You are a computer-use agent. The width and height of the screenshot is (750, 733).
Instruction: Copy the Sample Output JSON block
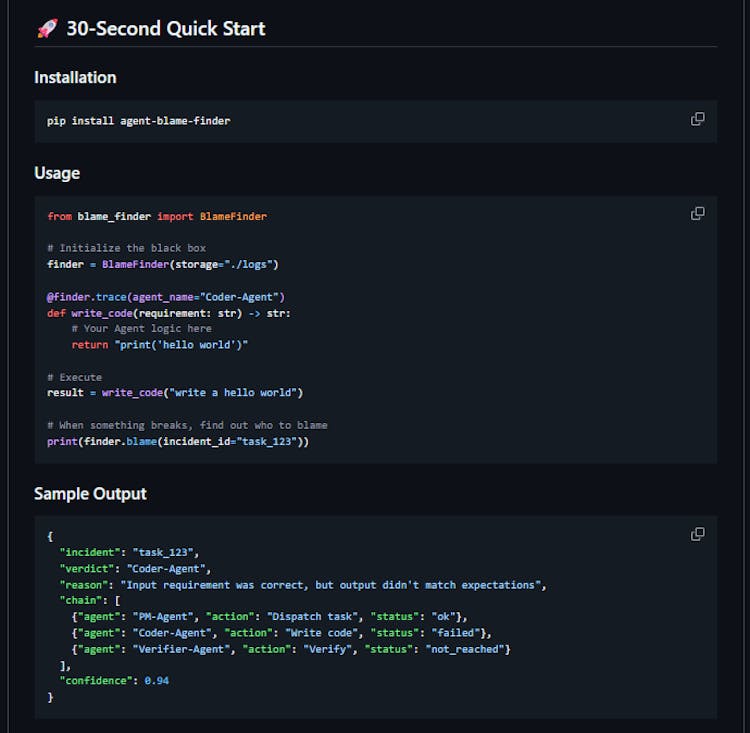pos(697,534)
